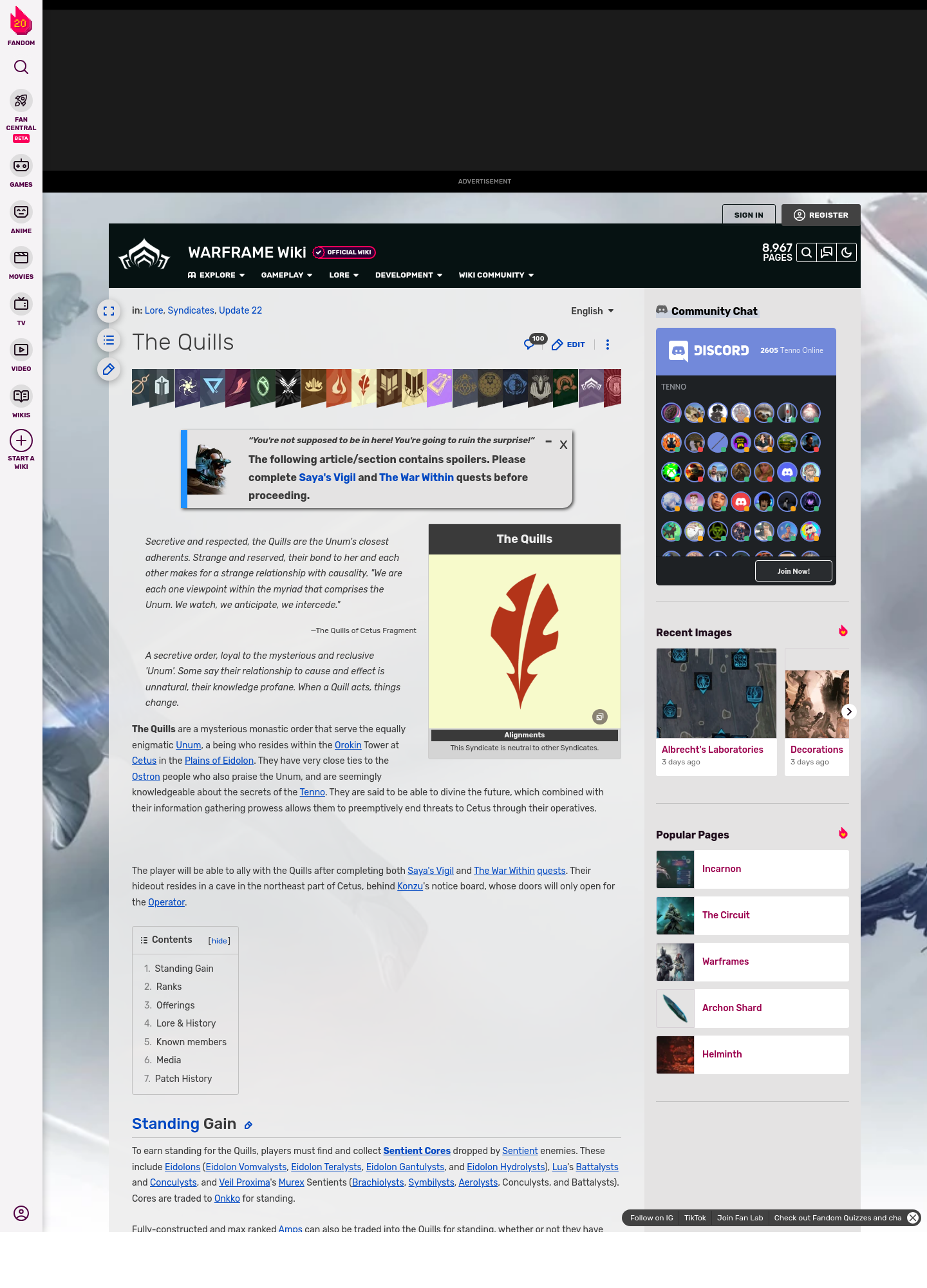Image resolution: width=927 pixels, height=1288 pixels.
Task: Toggle full-width page view
Action: pos(109,311)
